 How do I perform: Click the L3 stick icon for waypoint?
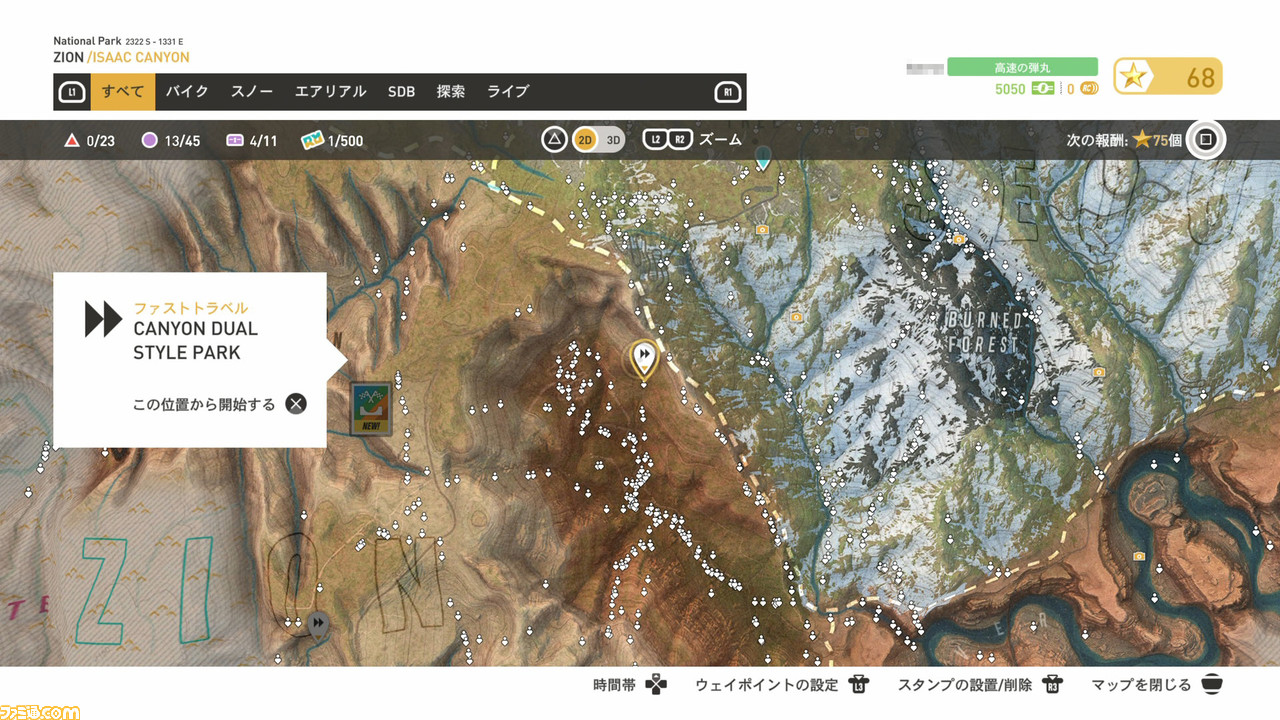[858, 686]
